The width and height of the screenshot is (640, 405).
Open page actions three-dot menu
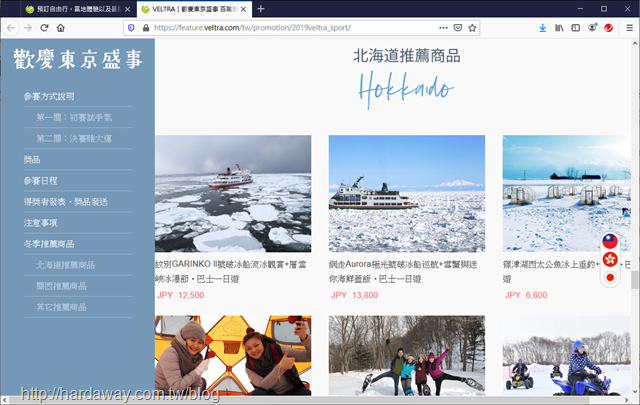click(443, 28)
